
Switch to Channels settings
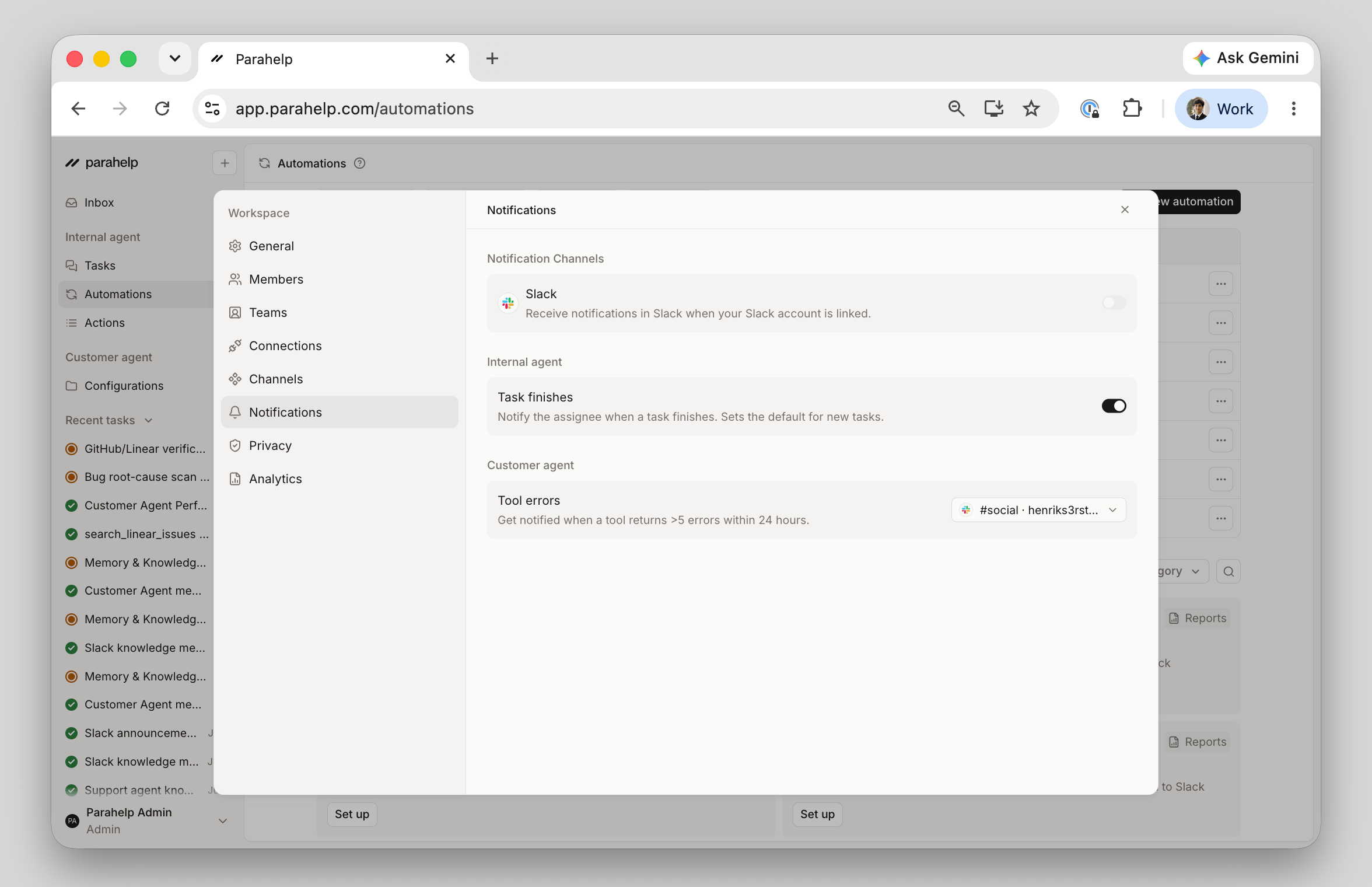(x=339, y=379)
